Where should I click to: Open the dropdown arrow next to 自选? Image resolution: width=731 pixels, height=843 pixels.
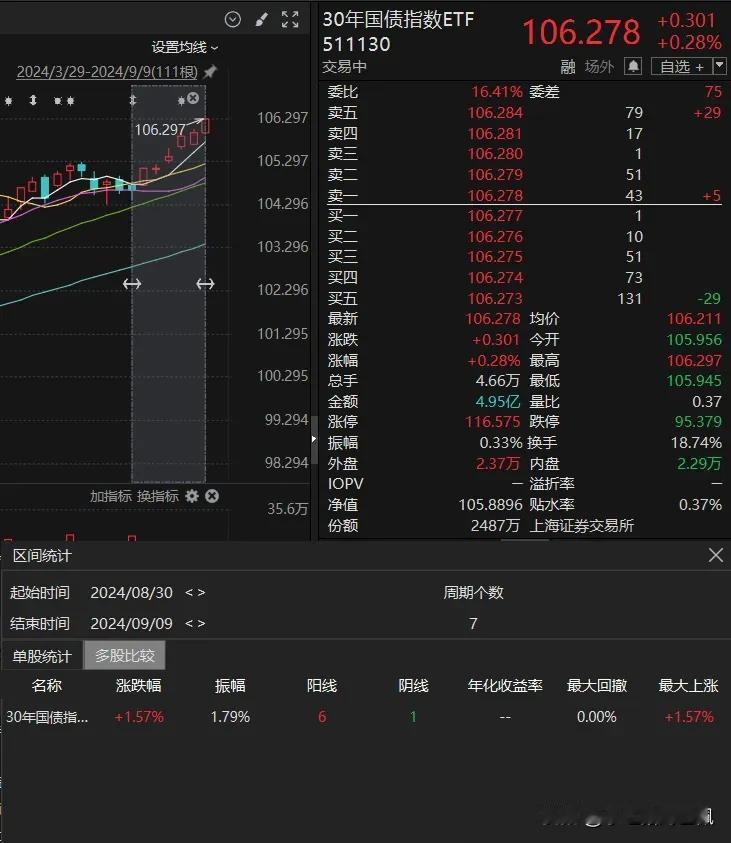coord(719,66)
